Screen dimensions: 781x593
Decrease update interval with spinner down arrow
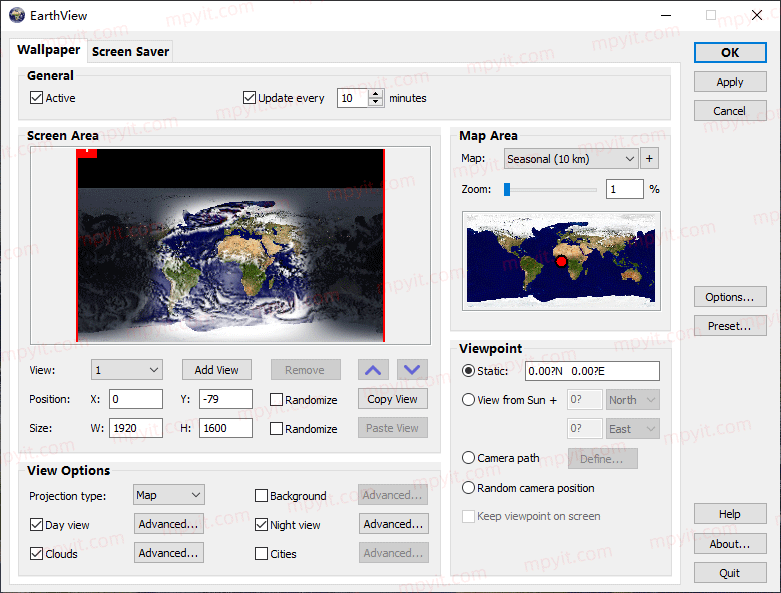click(376, 102)
